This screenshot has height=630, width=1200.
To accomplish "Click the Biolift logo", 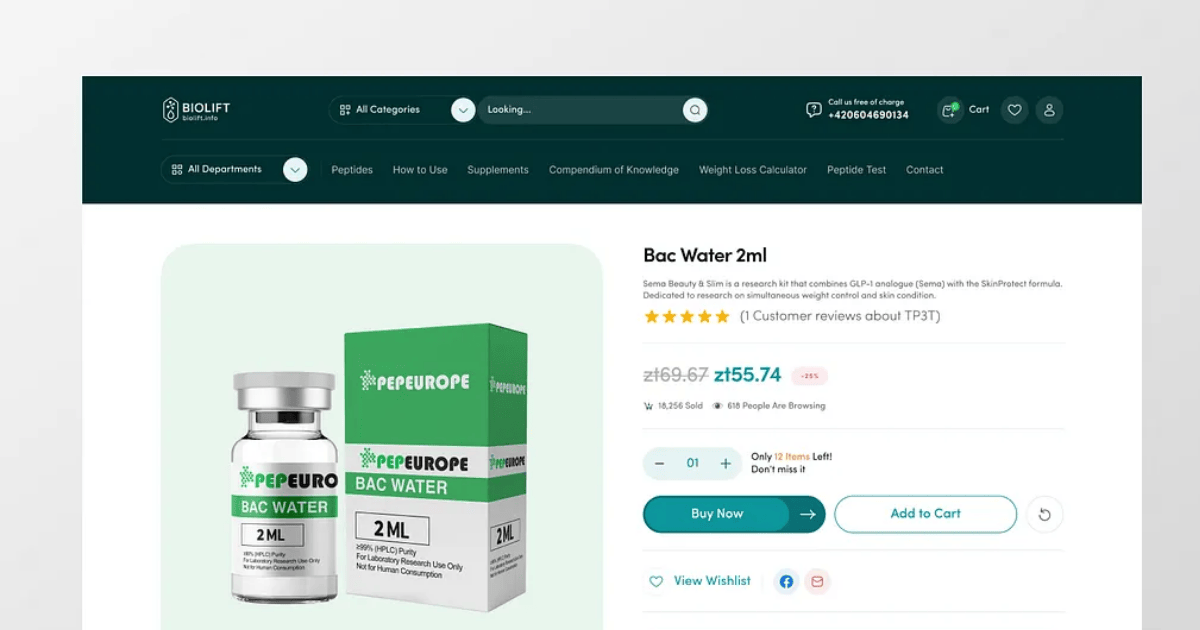I will point(197,110).
